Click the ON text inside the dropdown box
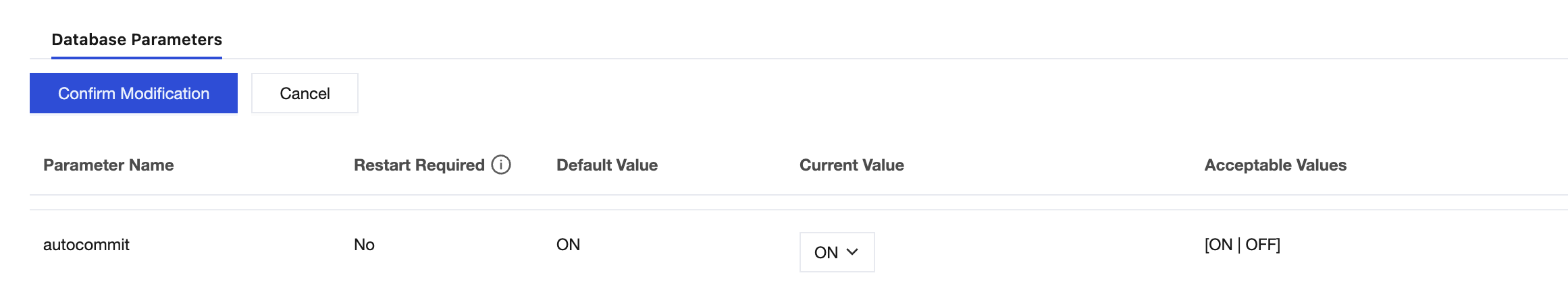 826,252
